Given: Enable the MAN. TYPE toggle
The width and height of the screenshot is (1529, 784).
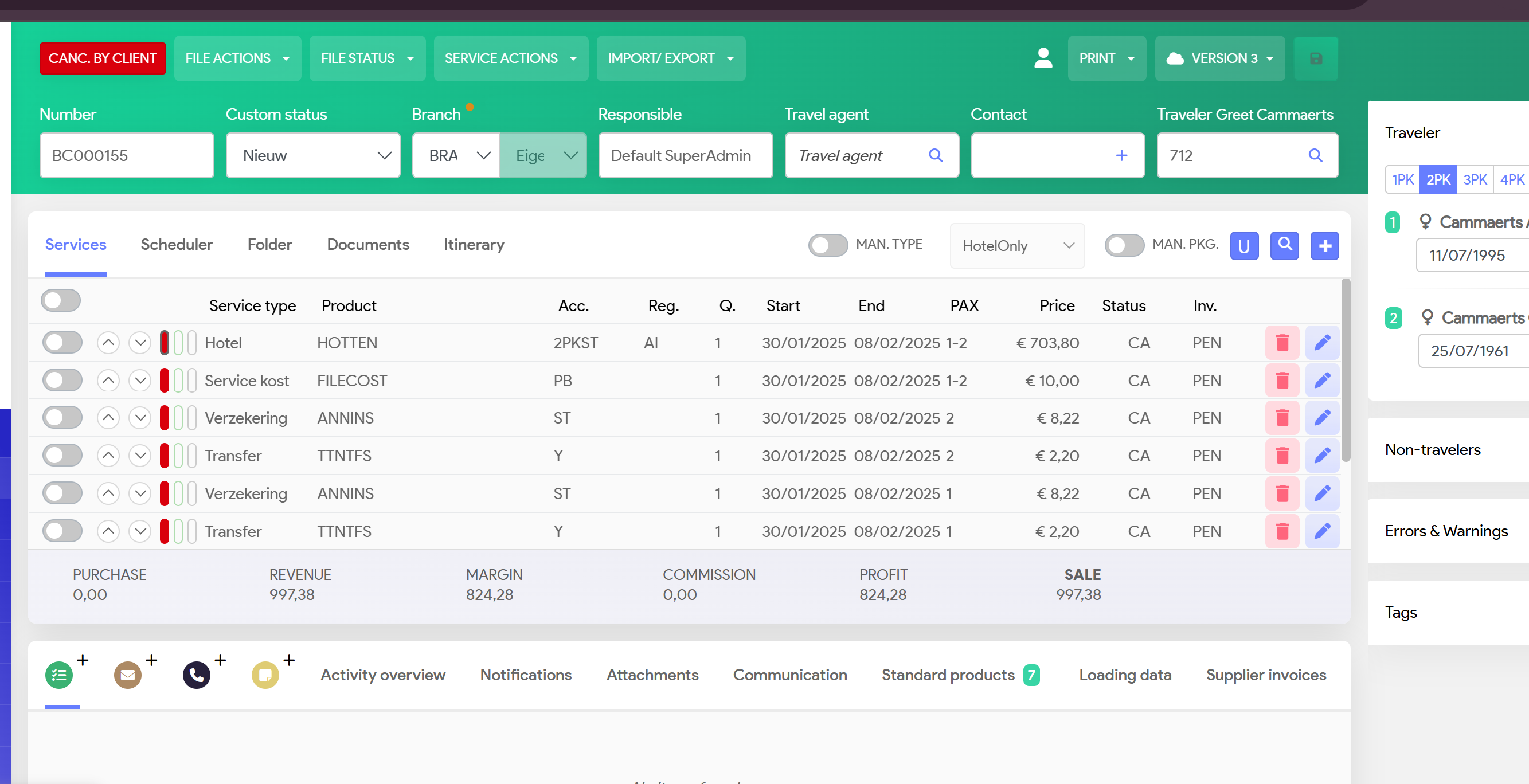Looking at the screenshot, I should tap(828, 245).
